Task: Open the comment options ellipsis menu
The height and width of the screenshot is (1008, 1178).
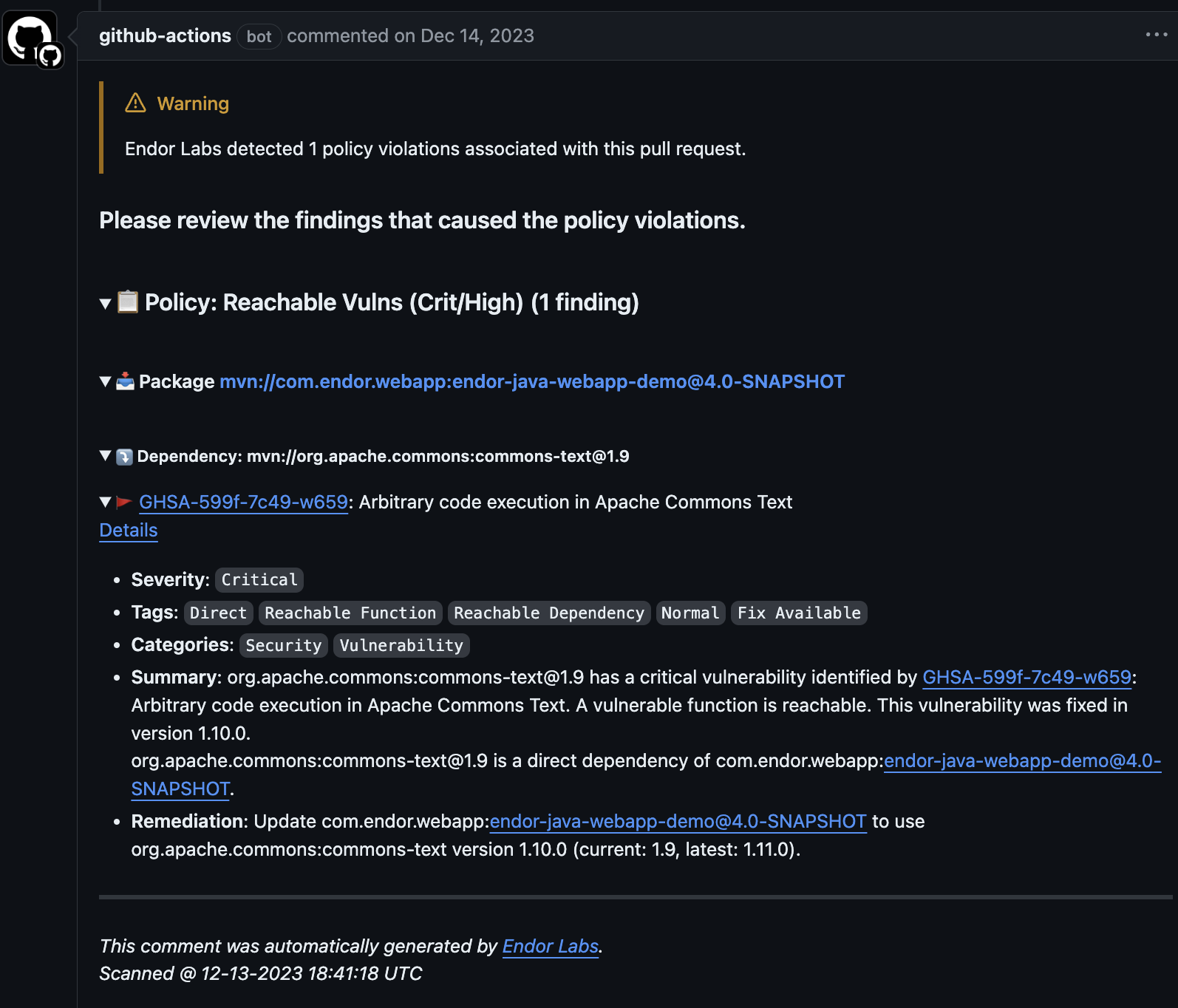Action: point(1156,35)
